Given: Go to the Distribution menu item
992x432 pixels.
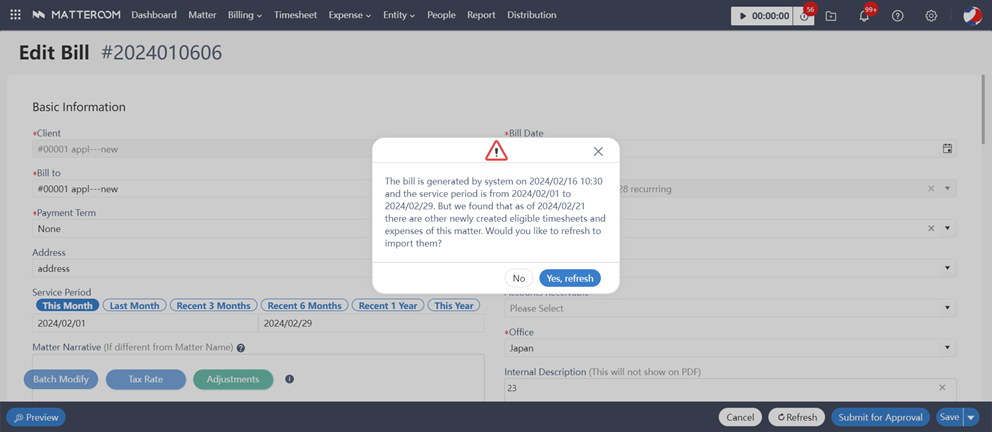Looking at the screenshot, I should click(x=531, y=15).
